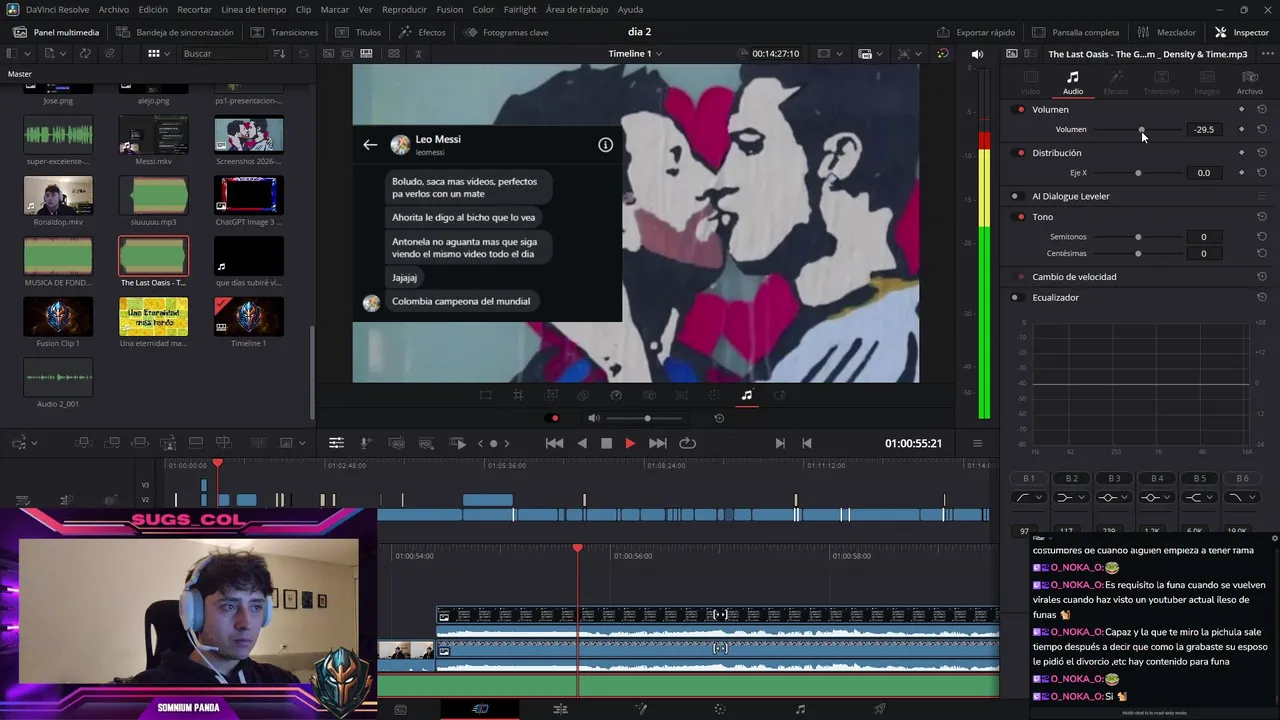This screenshot has height=720, width=1280.
Task: Open the Inspector panel
Action: 1241,32
